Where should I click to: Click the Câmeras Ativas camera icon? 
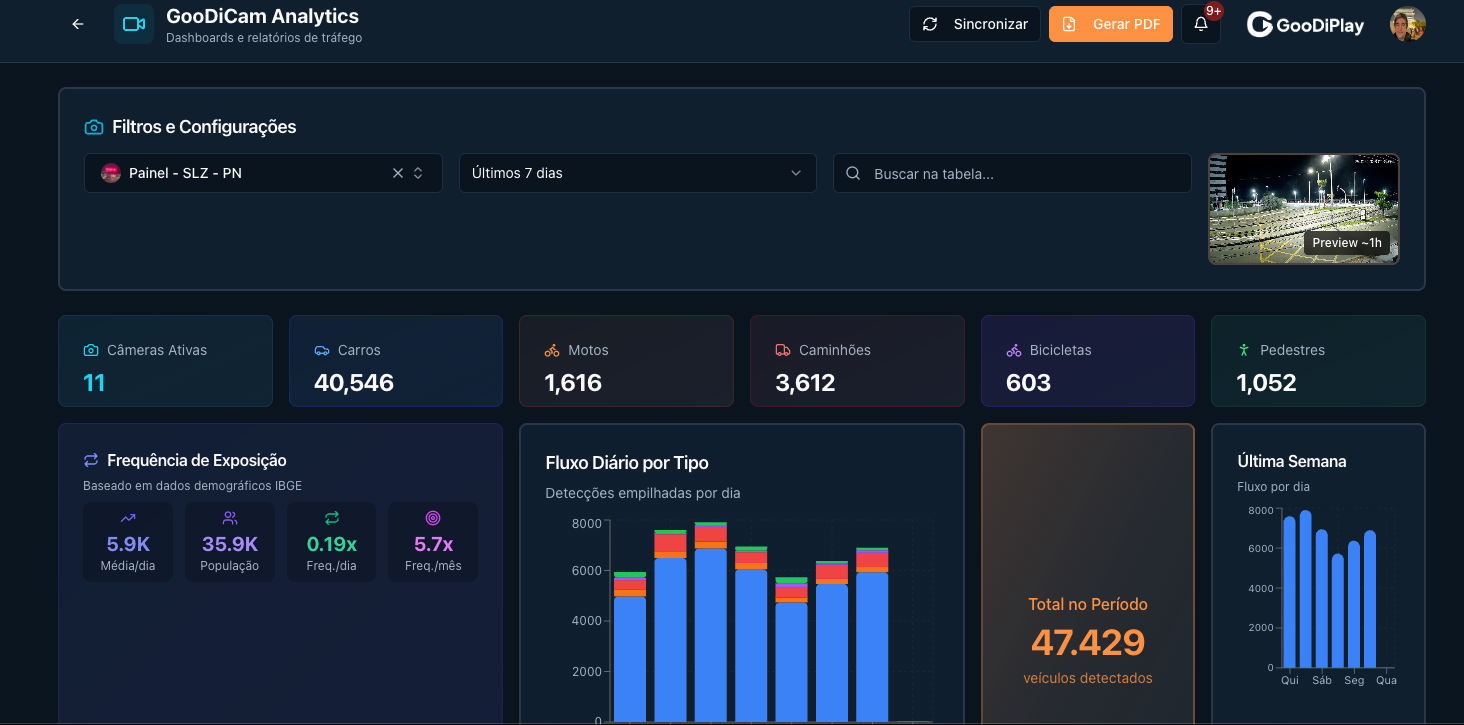[91, 350]
